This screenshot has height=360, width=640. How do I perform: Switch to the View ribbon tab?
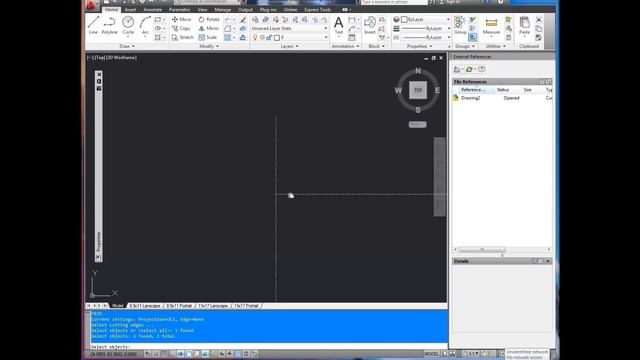202,9
